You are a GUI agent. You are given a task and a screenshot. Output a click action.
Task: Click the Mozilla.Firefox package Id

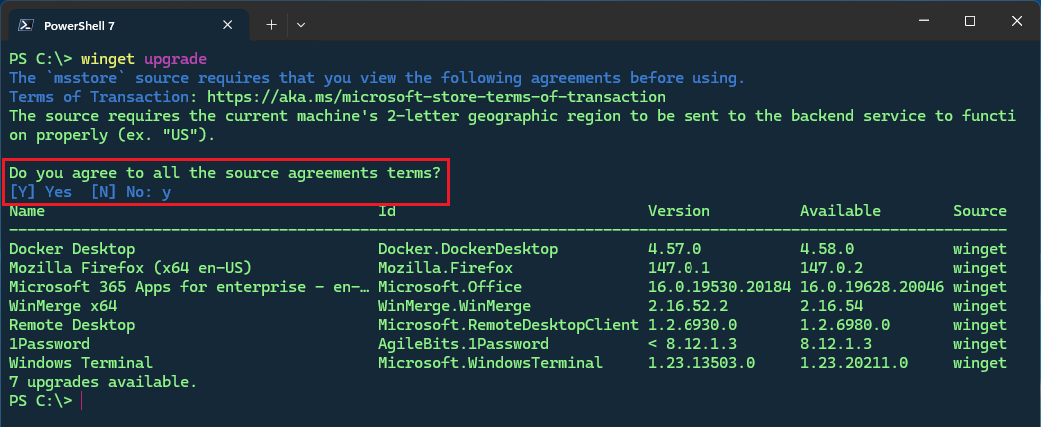pyautogui.click(x=445, y=268)
